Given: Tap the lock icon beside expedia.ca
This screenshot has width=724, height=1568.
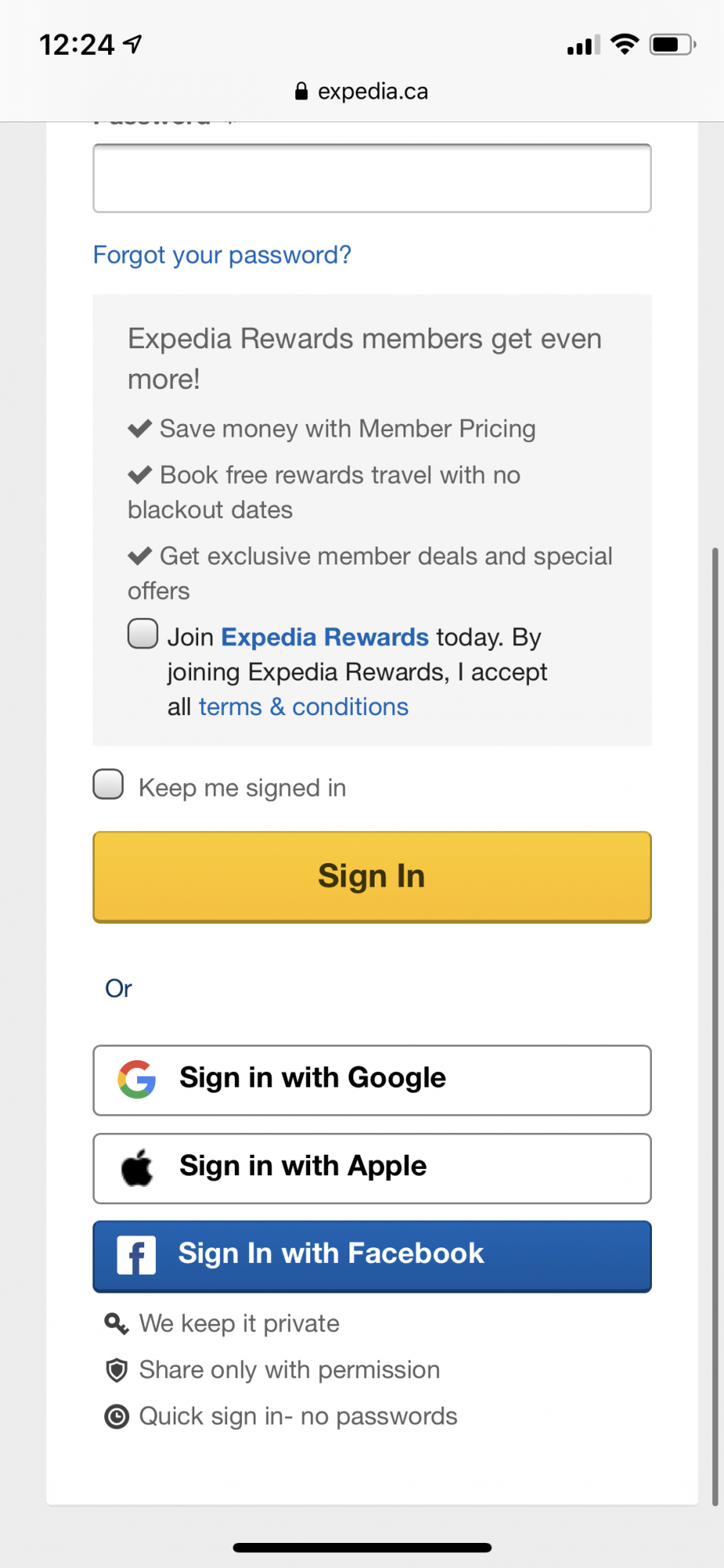Looking at the screenshot, I should (x=302, y=92).
